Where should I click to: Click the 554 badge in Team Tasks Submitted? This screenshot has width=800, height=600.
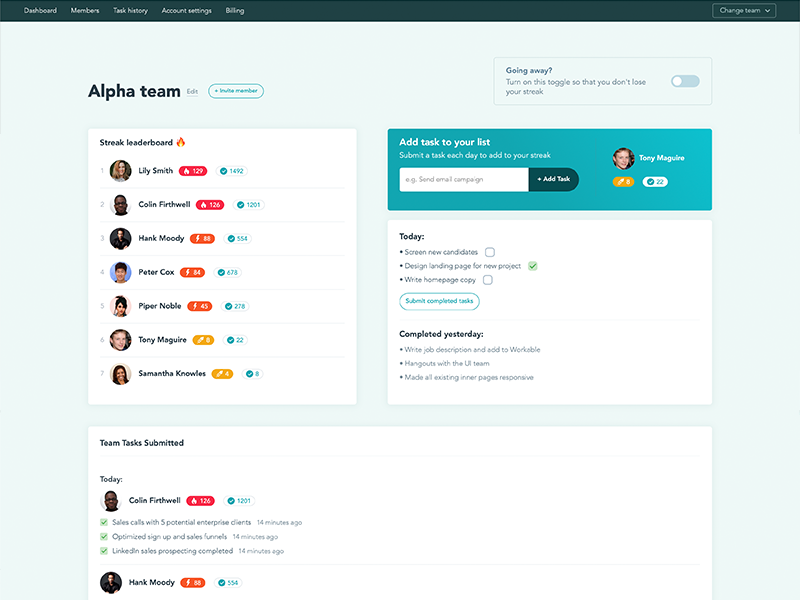[x=228, y=583]
